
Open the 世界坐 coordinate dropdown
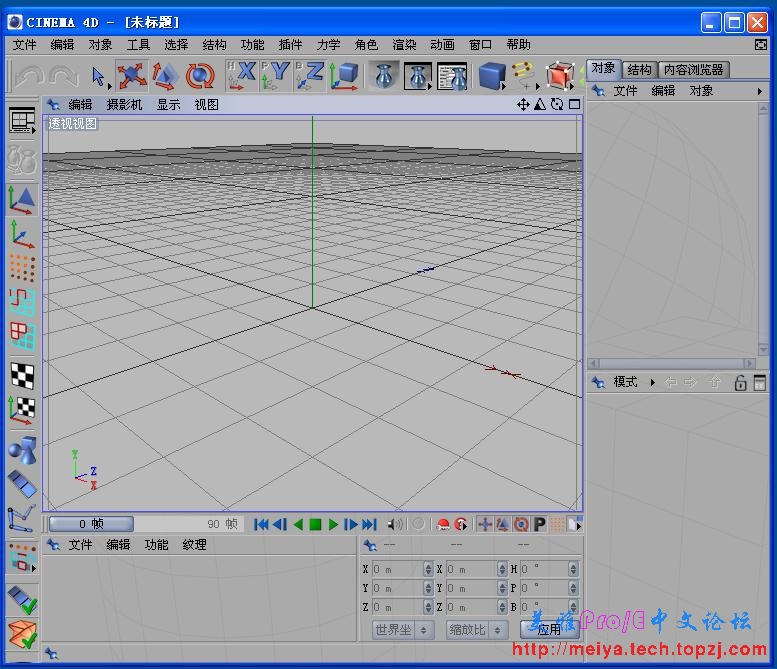coord(402,630)
